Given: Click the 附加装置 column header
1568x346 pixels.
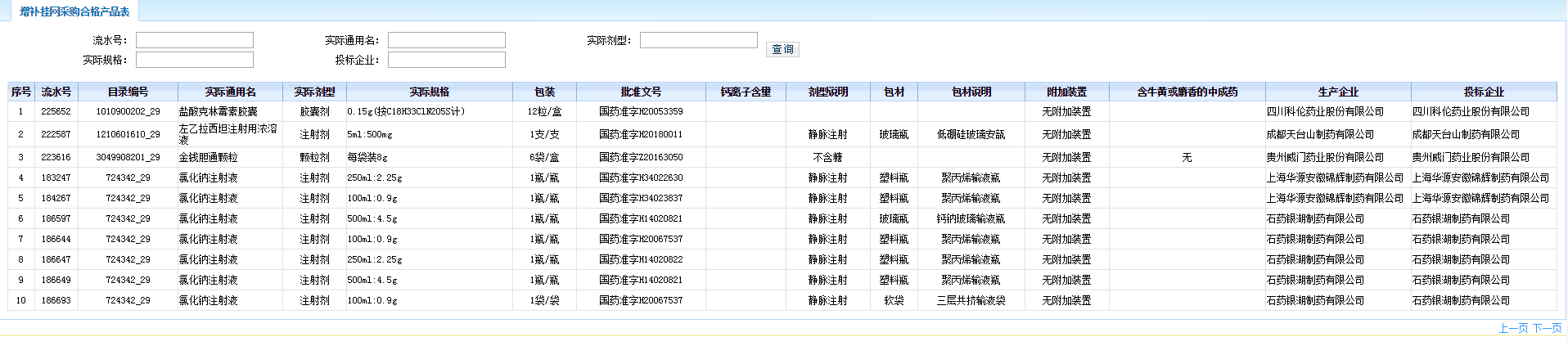Looking at the screenshot, I should (x=1066, y=92).
